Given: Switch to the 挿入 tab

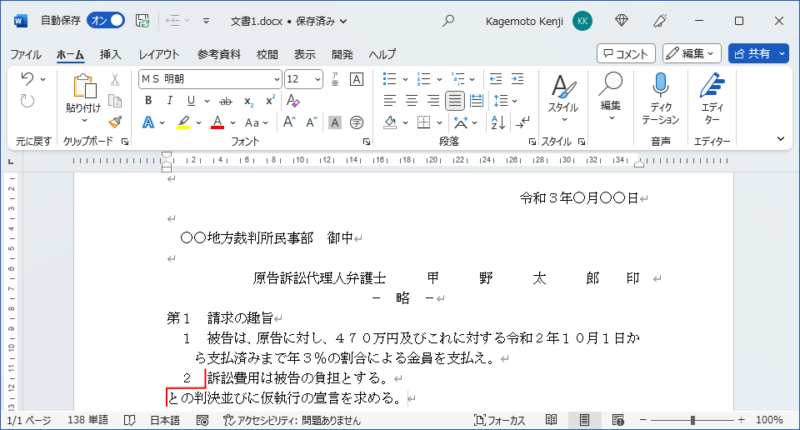Looking at the screenshot, I should (x=111, y=54).
